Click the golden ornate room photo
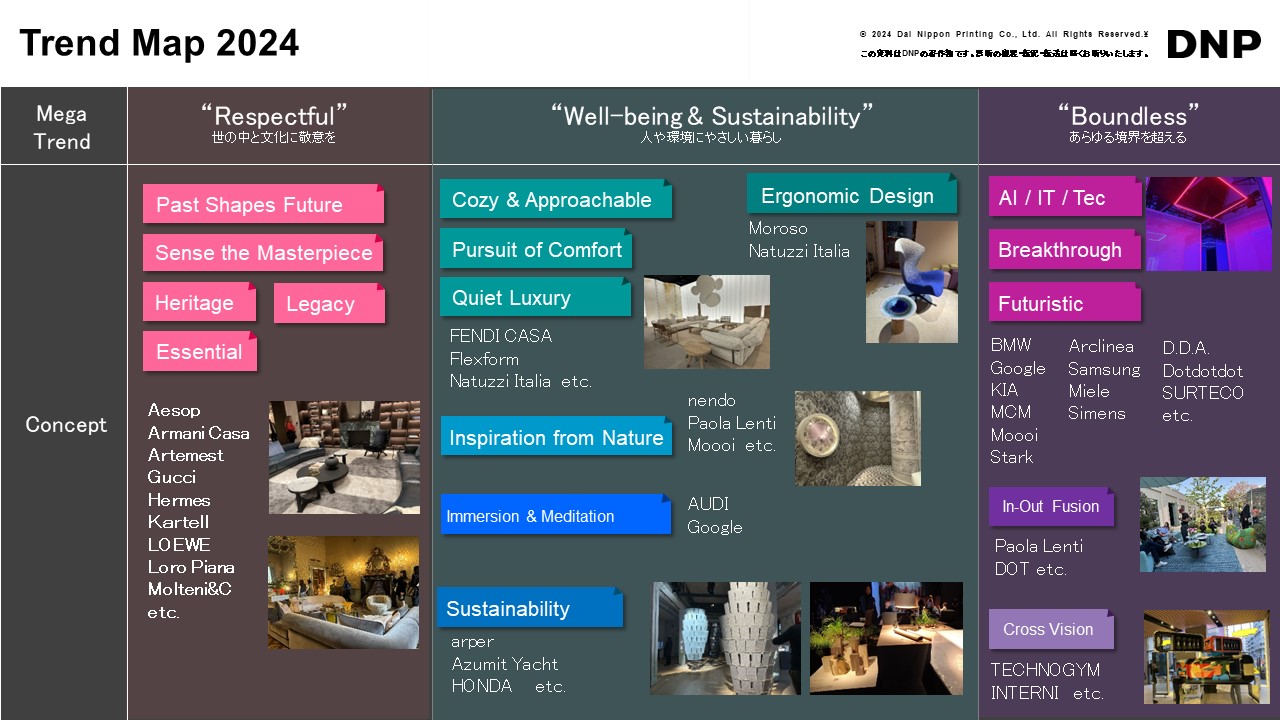 point(343,592)
